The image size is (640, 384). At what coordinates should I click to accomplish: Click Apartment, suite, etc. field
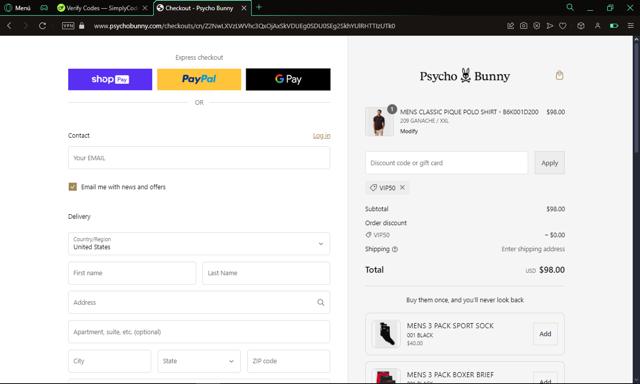tap(199, 332)
